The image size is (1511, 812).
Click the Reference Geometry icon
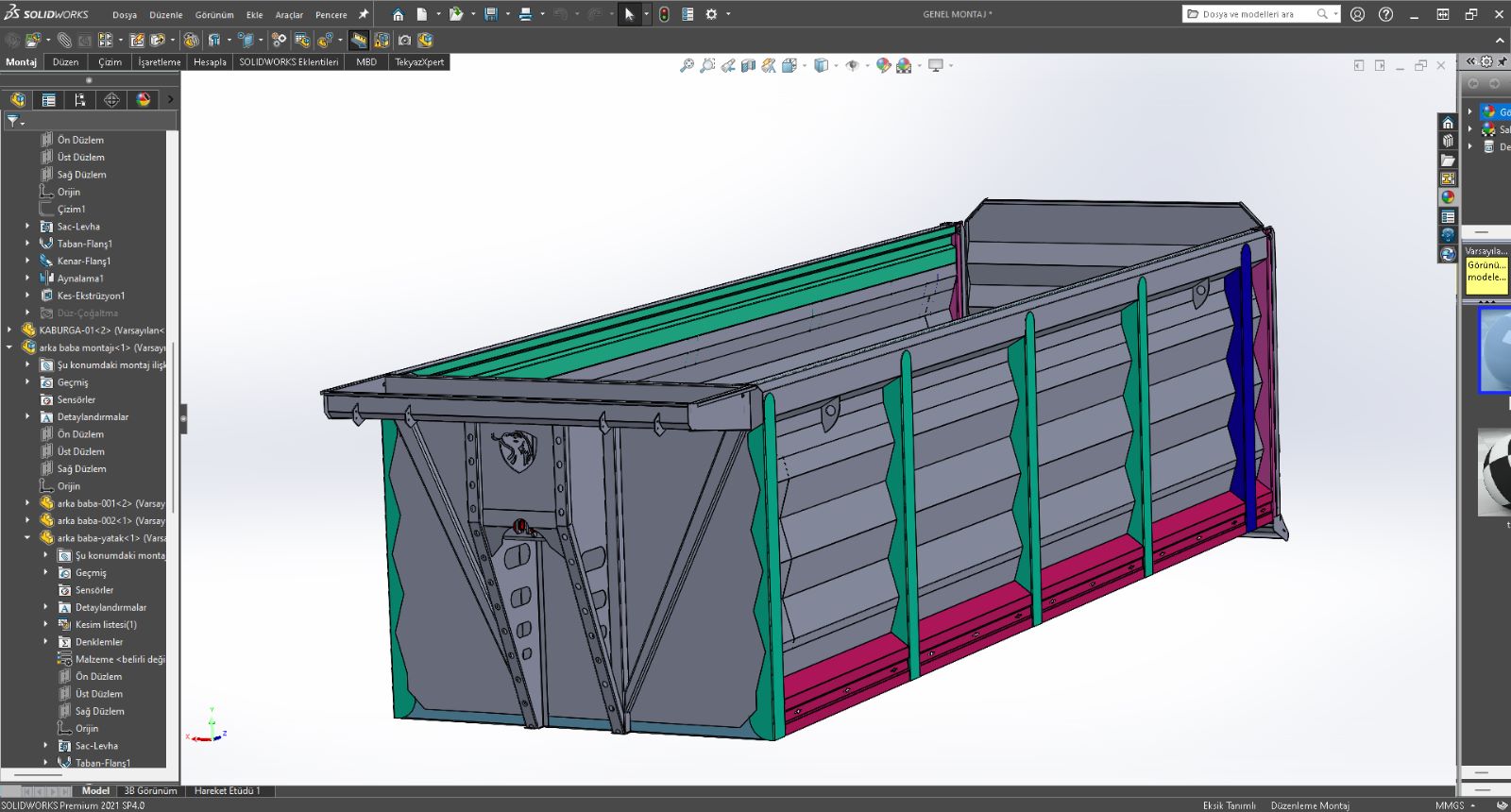[x=246, y=40]
